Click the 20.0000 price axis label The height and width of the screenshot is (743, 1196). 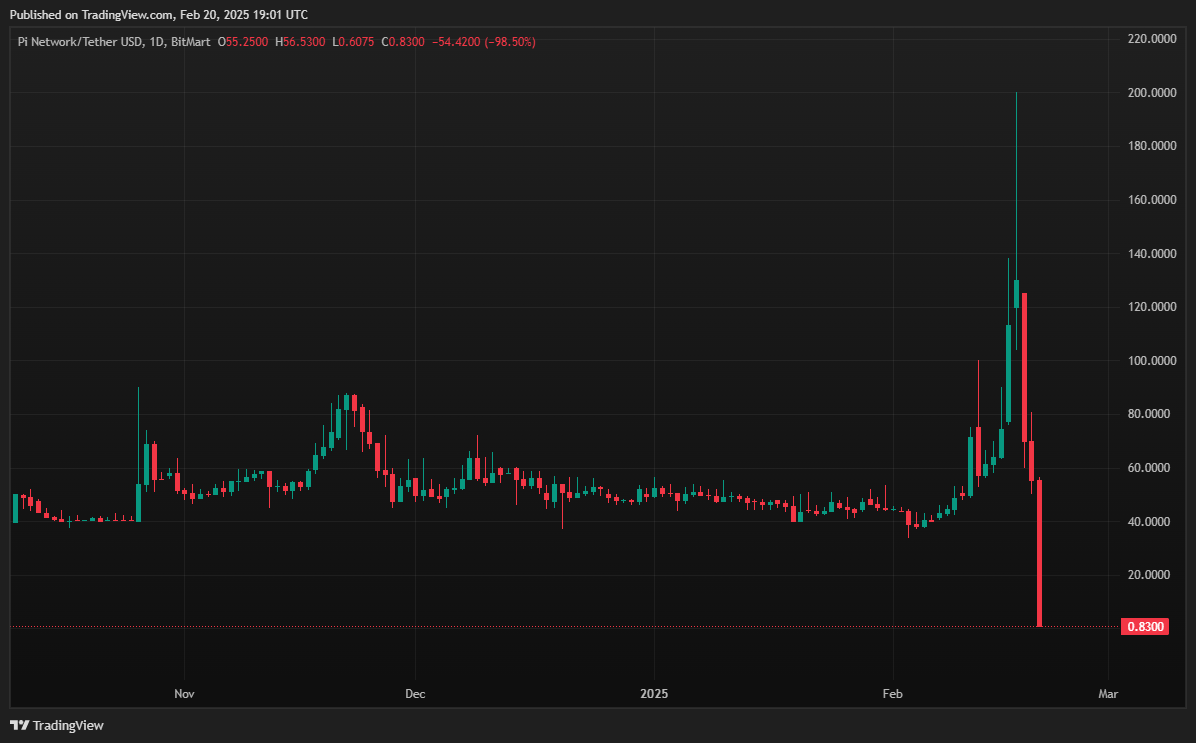coord(1149,574)
